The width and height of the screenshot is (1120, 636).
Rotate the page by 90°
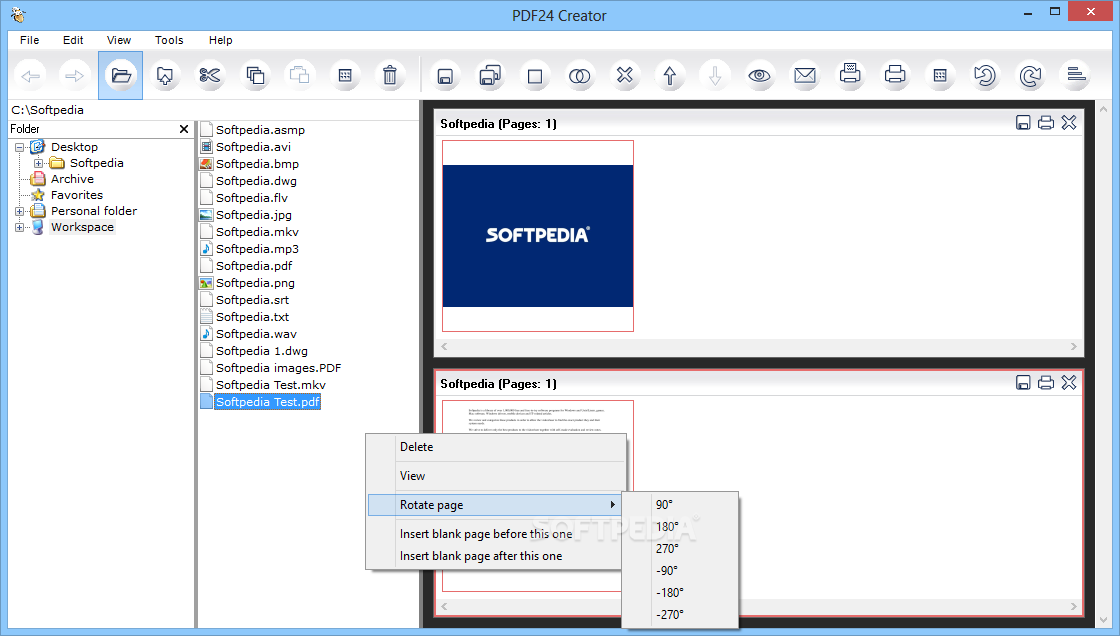[x=680, y=505]
